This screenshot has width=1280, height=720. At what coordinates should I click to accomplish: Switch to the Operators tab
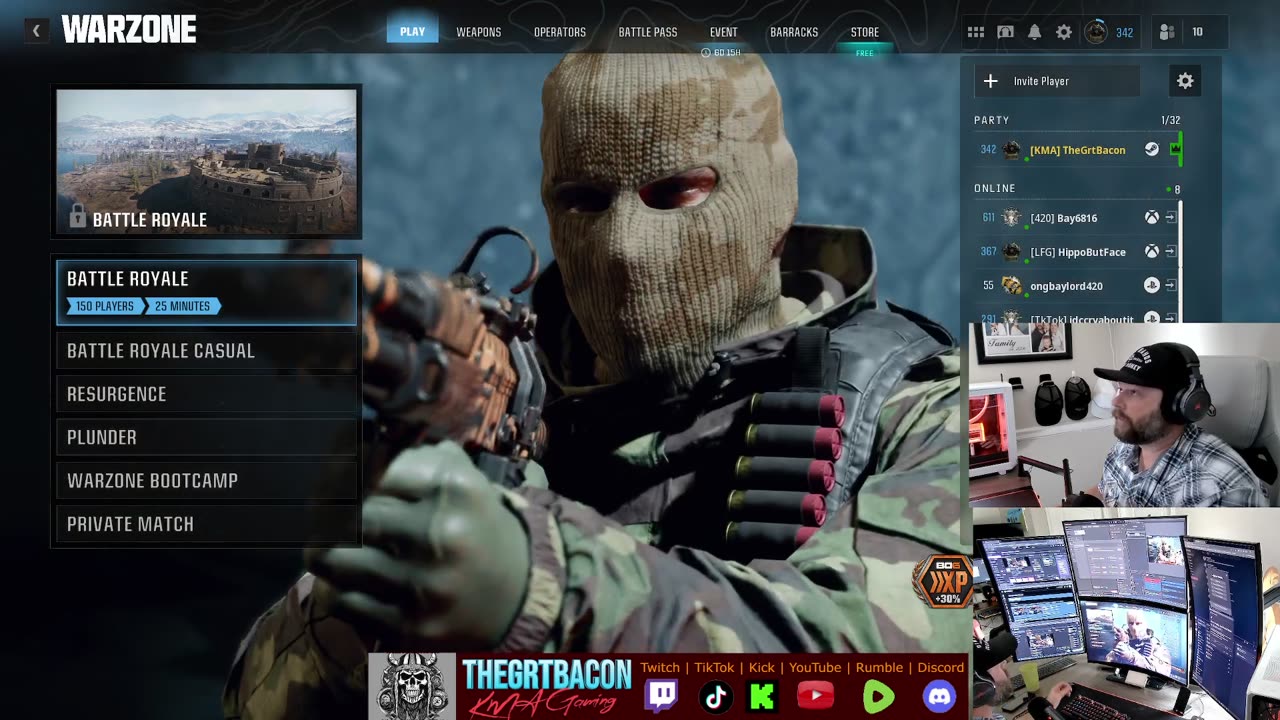click(x=560, y=32)
